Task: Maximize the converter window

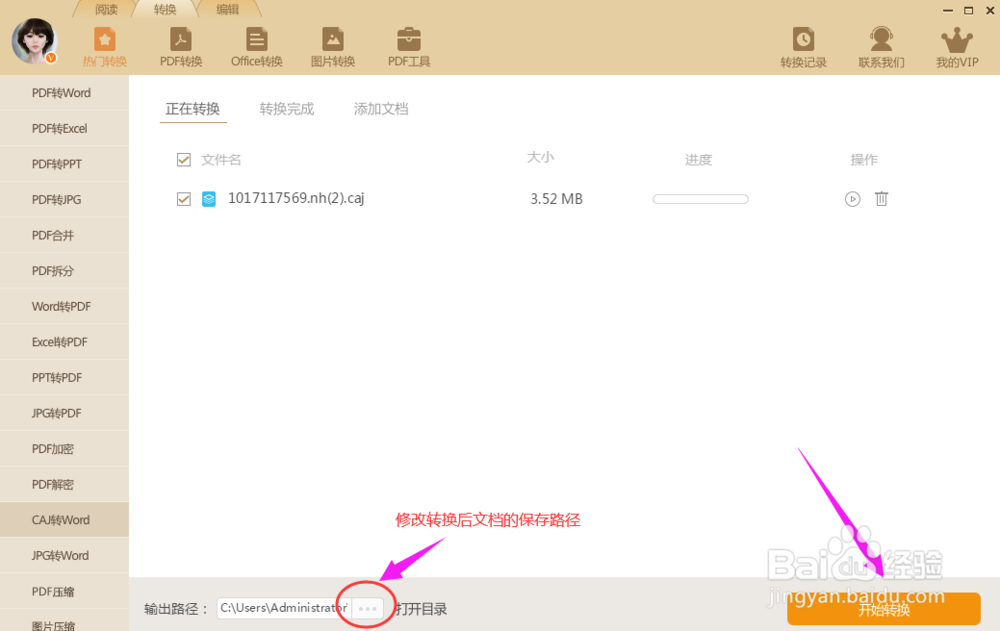Action: click(968, 11)
